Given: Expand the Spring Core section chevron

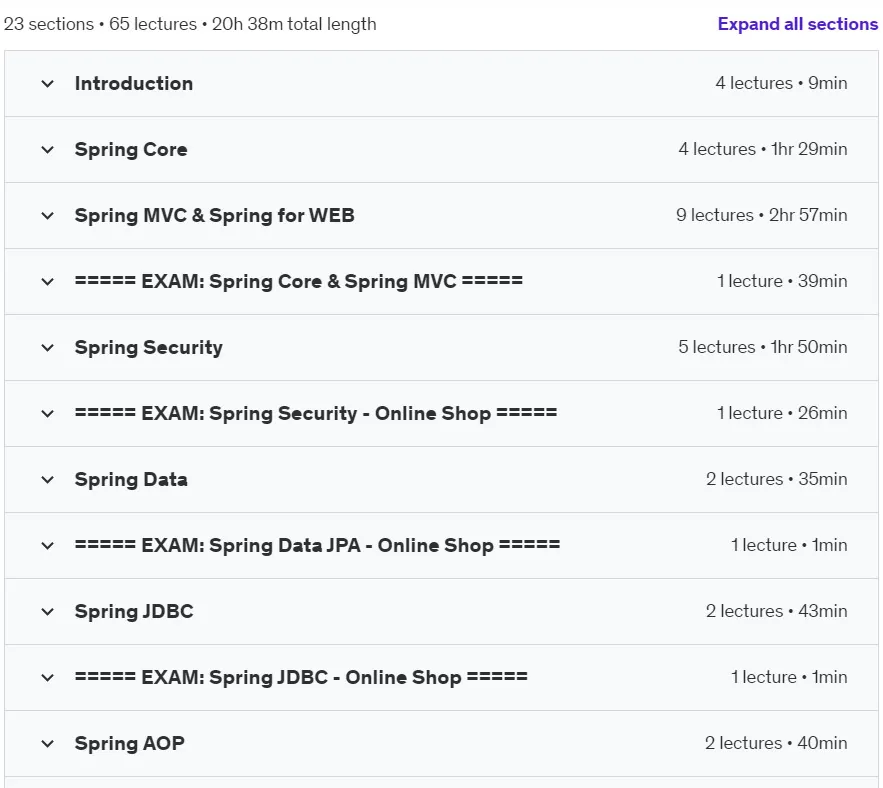Looking at the screenshot, I should point(48,150).
